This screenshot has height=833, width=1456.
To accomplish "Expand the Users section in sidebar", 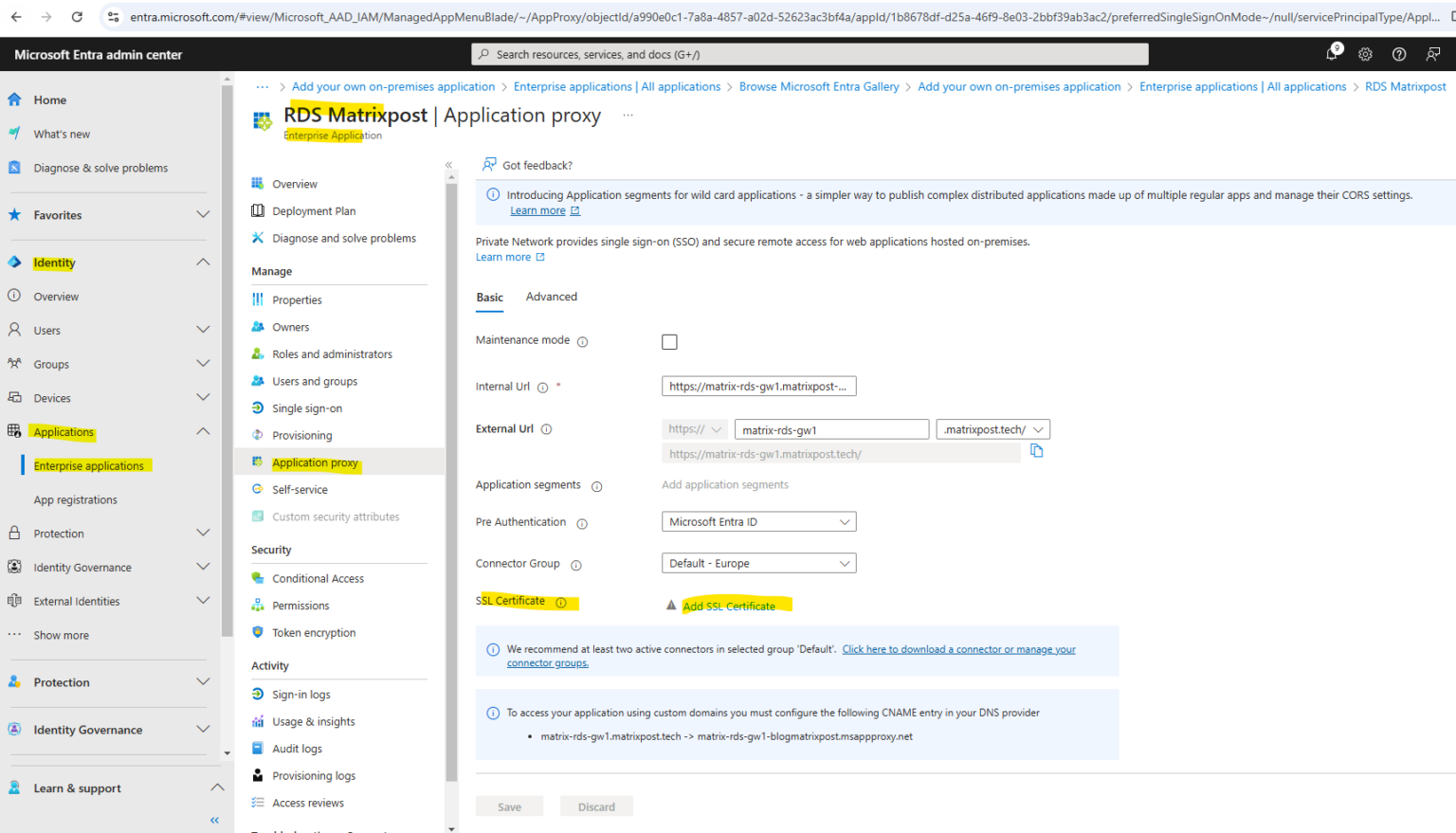I will [203, 330].
